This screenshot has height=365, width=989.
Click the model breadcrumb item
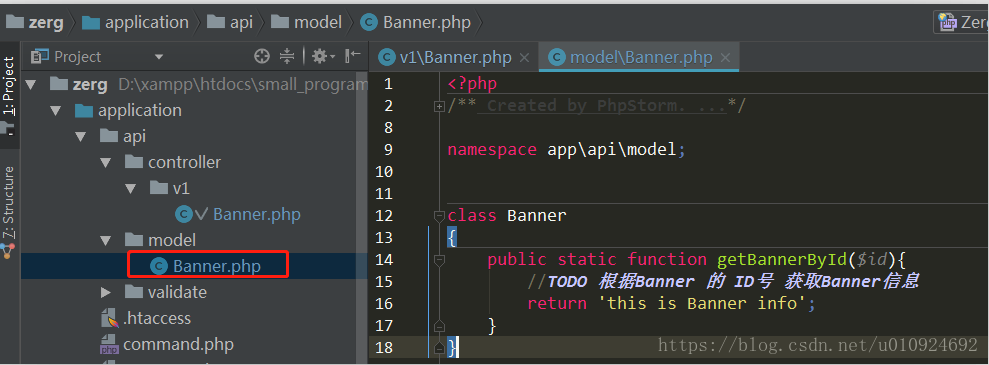click(x=307, y=23)
